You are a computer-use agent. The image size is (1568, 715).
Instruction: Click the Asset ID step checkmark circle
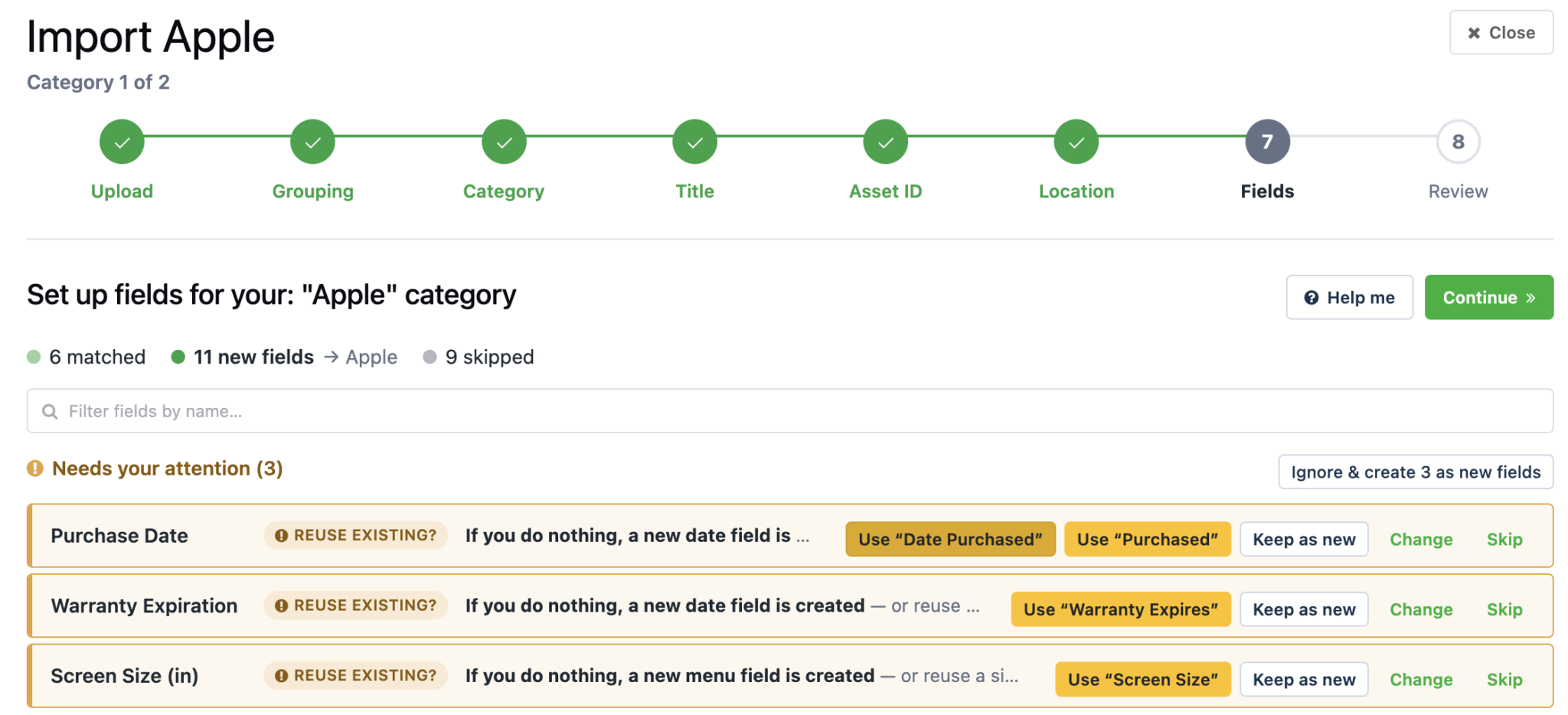pos(886,142)
